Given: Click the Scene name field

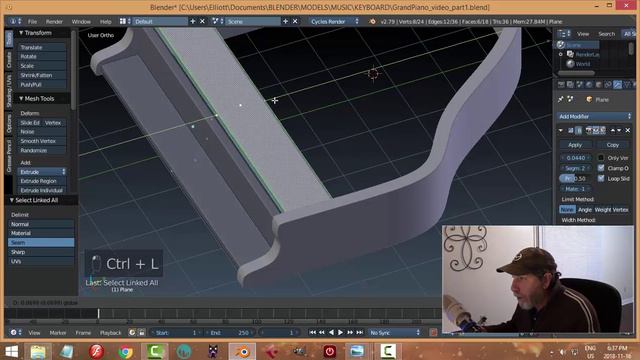Looking at the screenshot, I should [x=252, y=22].
